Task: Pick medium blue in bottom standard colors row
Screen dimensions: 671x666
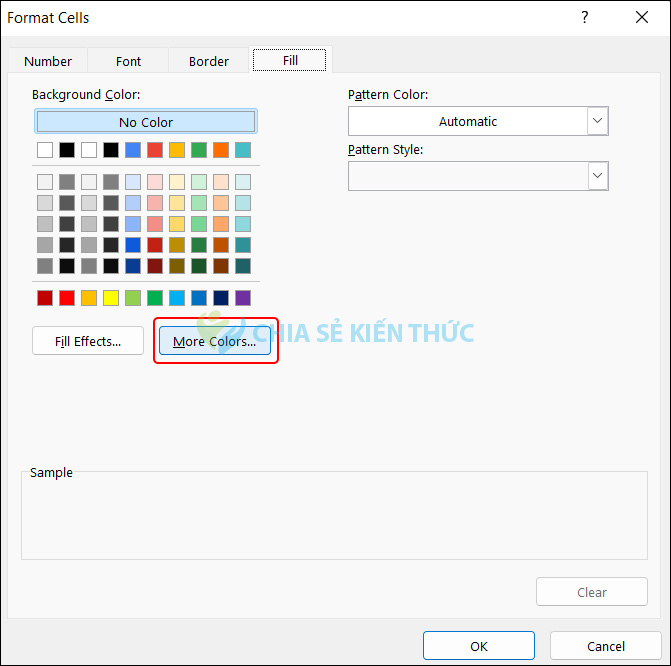Action: (x=199, y=298)
